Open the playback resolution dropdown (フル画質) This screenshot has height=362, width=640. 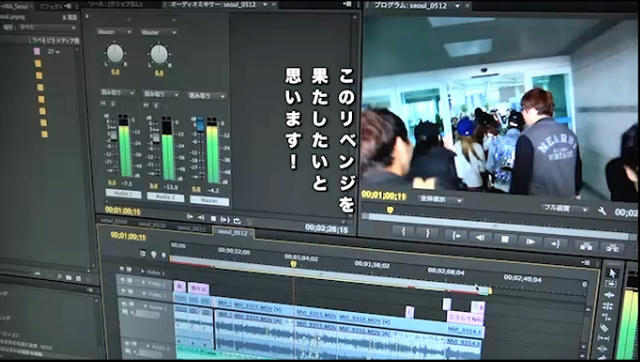point(565,209)
